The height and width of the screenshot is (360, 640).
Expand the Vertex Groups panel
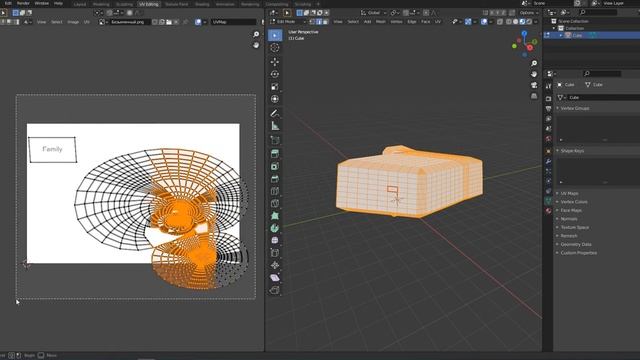[575, 108]
